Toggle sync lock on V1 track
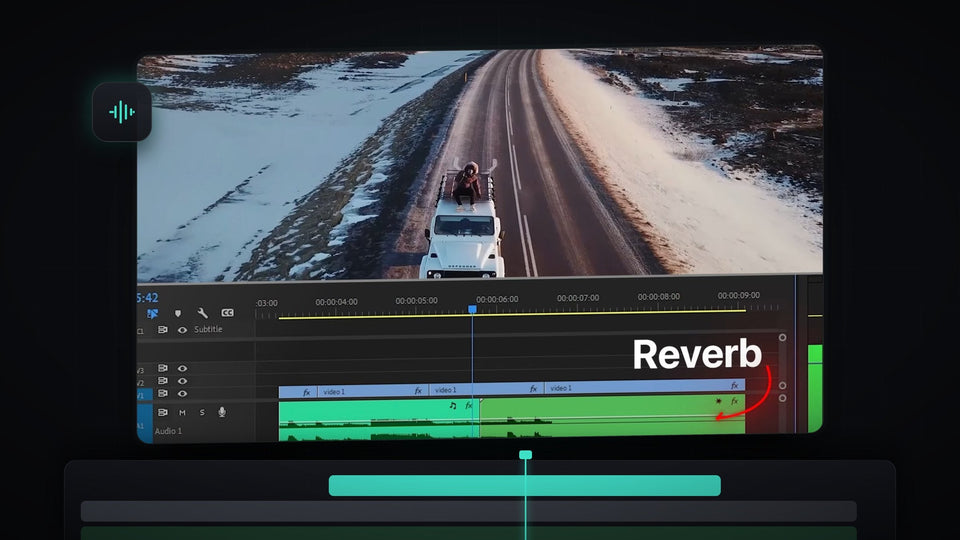960x540 pixels. [x=162, y=393]
